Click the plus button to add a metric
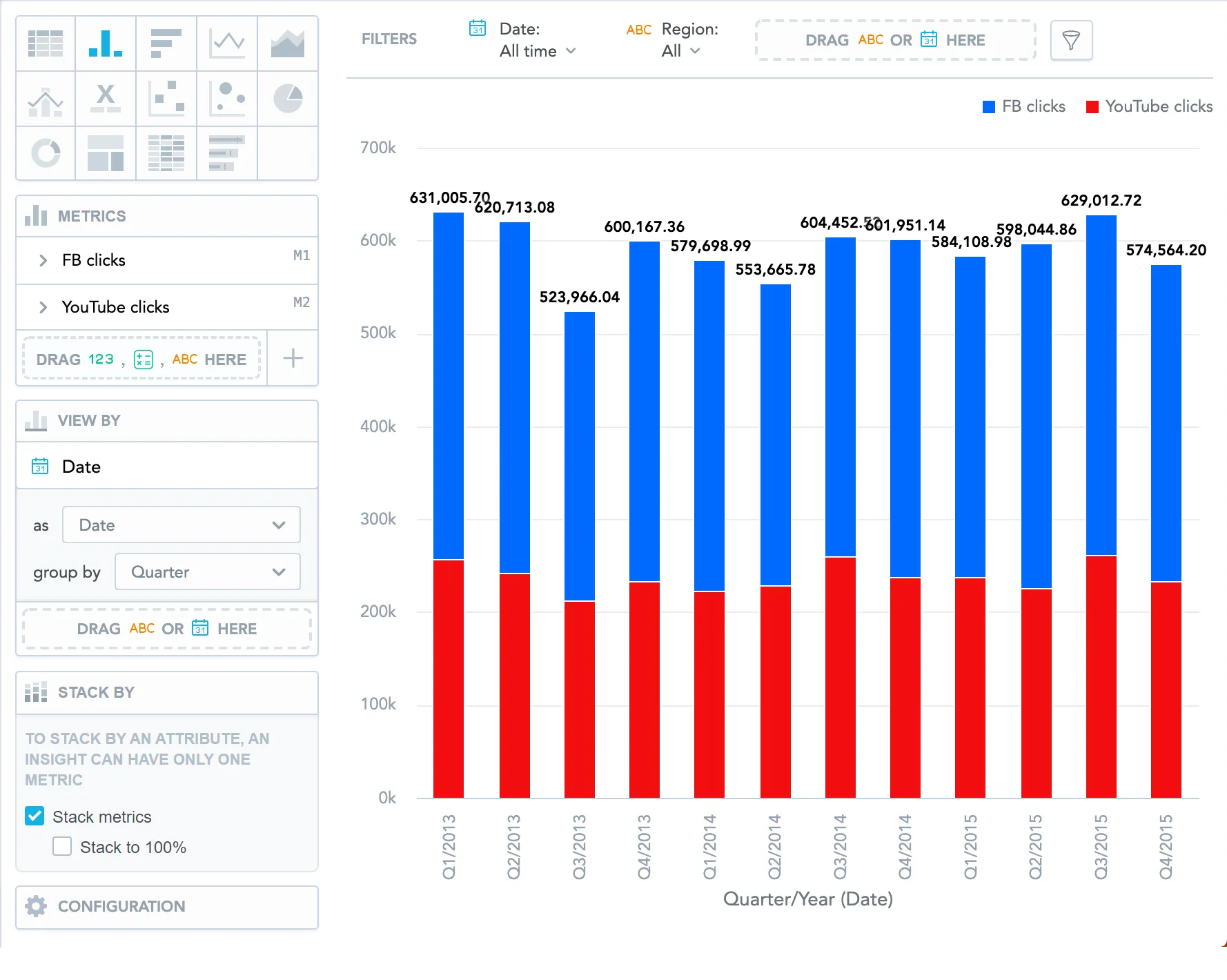This screenshot has height=980, width=1227. 292,358
